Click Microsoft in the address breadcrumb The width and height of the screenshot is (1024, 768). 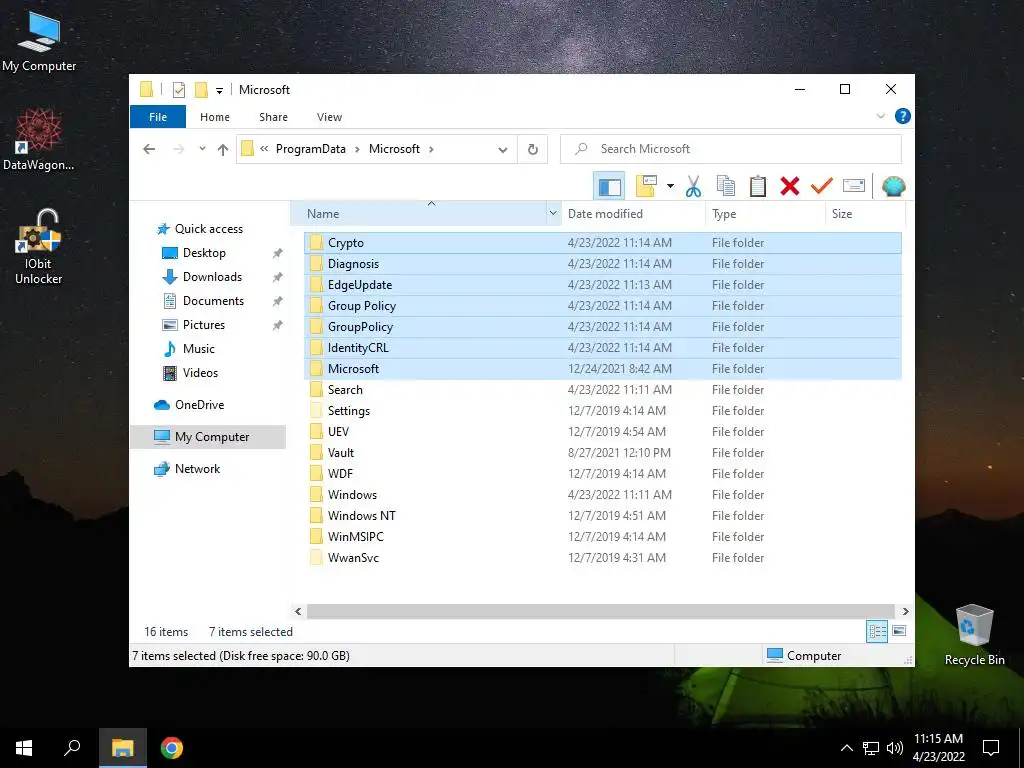394,149
